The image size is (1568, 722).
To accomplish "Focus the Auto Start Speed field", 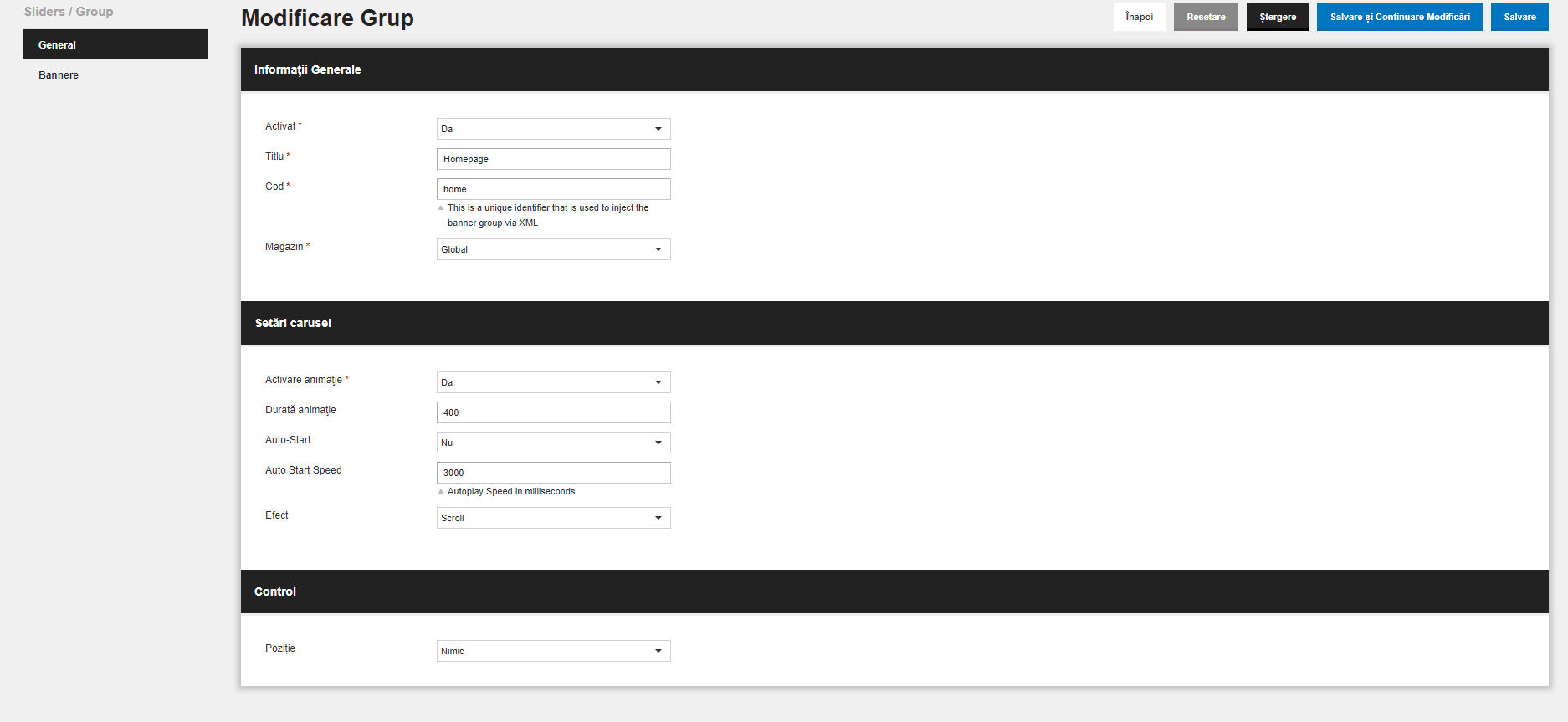I will (553, 473).
